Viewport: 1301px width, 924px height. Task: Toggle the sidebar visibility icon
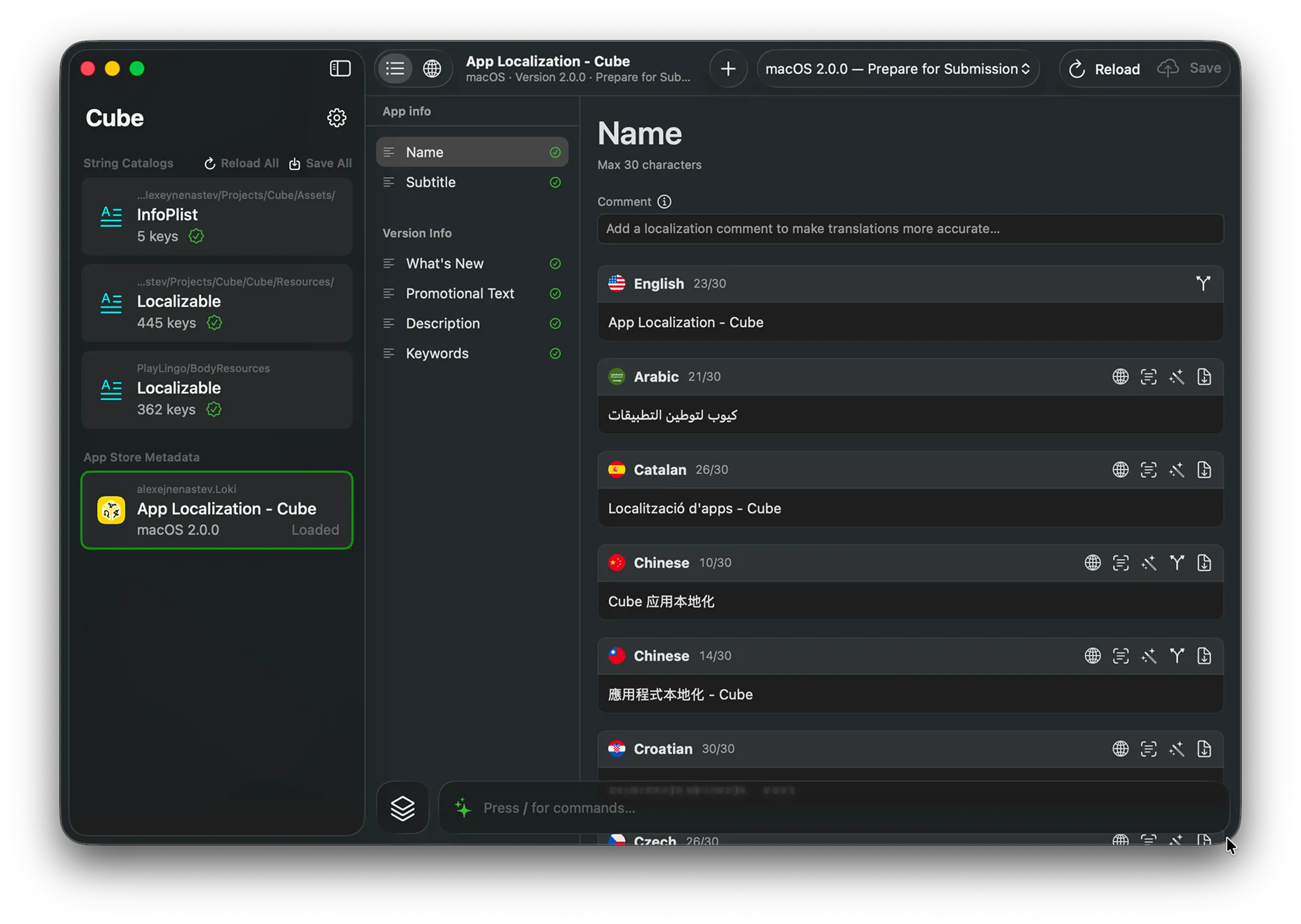(340, 68)
